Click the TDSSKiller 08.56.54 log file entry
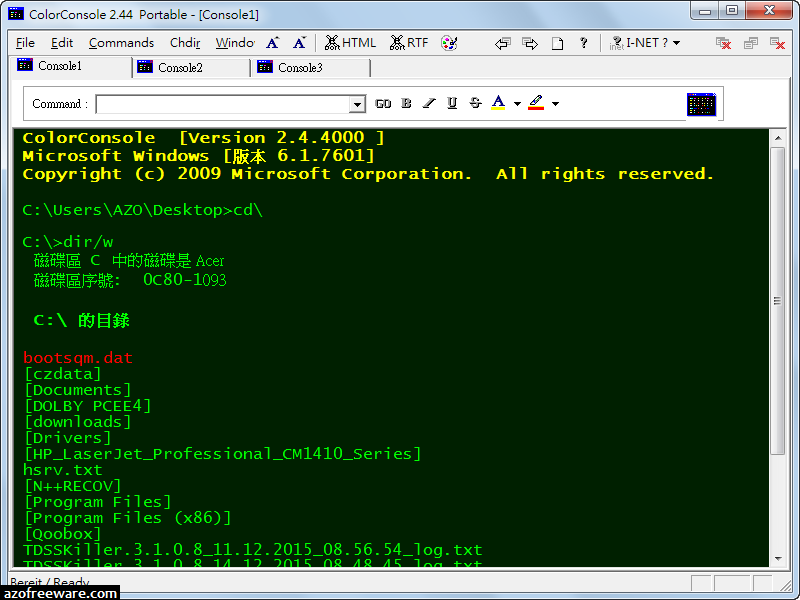This screenshot has width=800, height=600. [x=253, y=550]
